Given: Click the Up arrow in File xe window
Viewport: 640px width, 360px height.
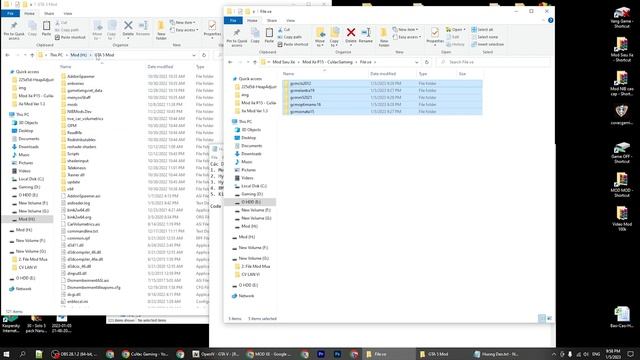Looking at the screenshot, I should [x=255, y=62].
